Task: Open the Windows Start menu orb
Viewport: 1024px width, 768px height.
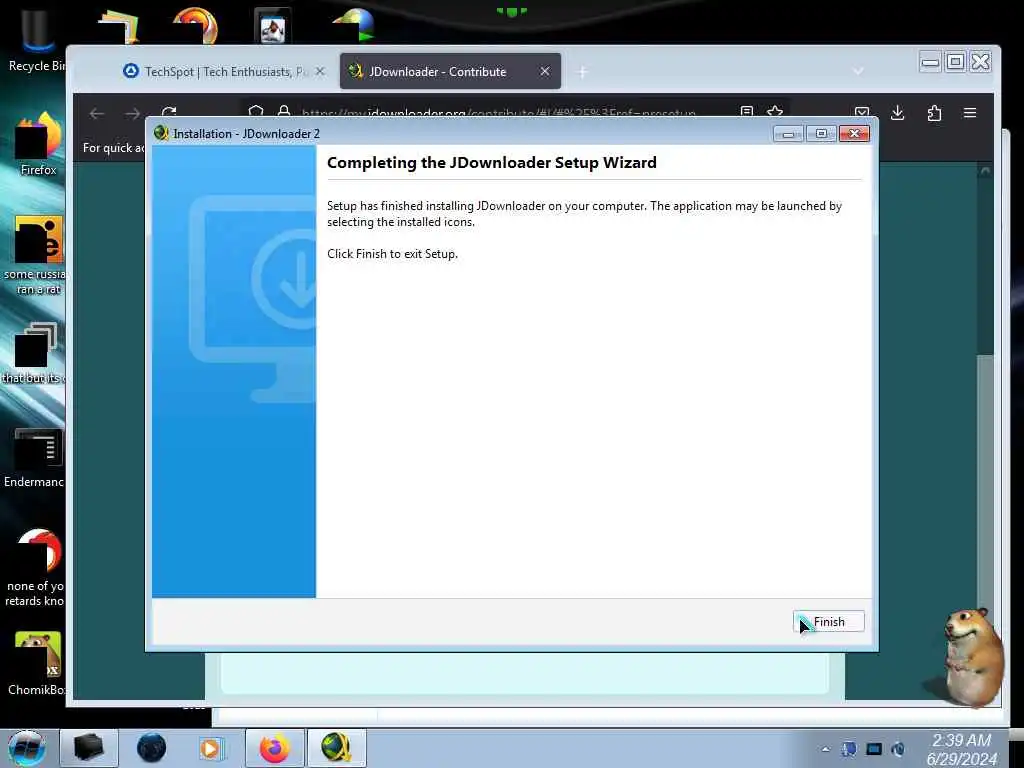Action: (27, 748)
